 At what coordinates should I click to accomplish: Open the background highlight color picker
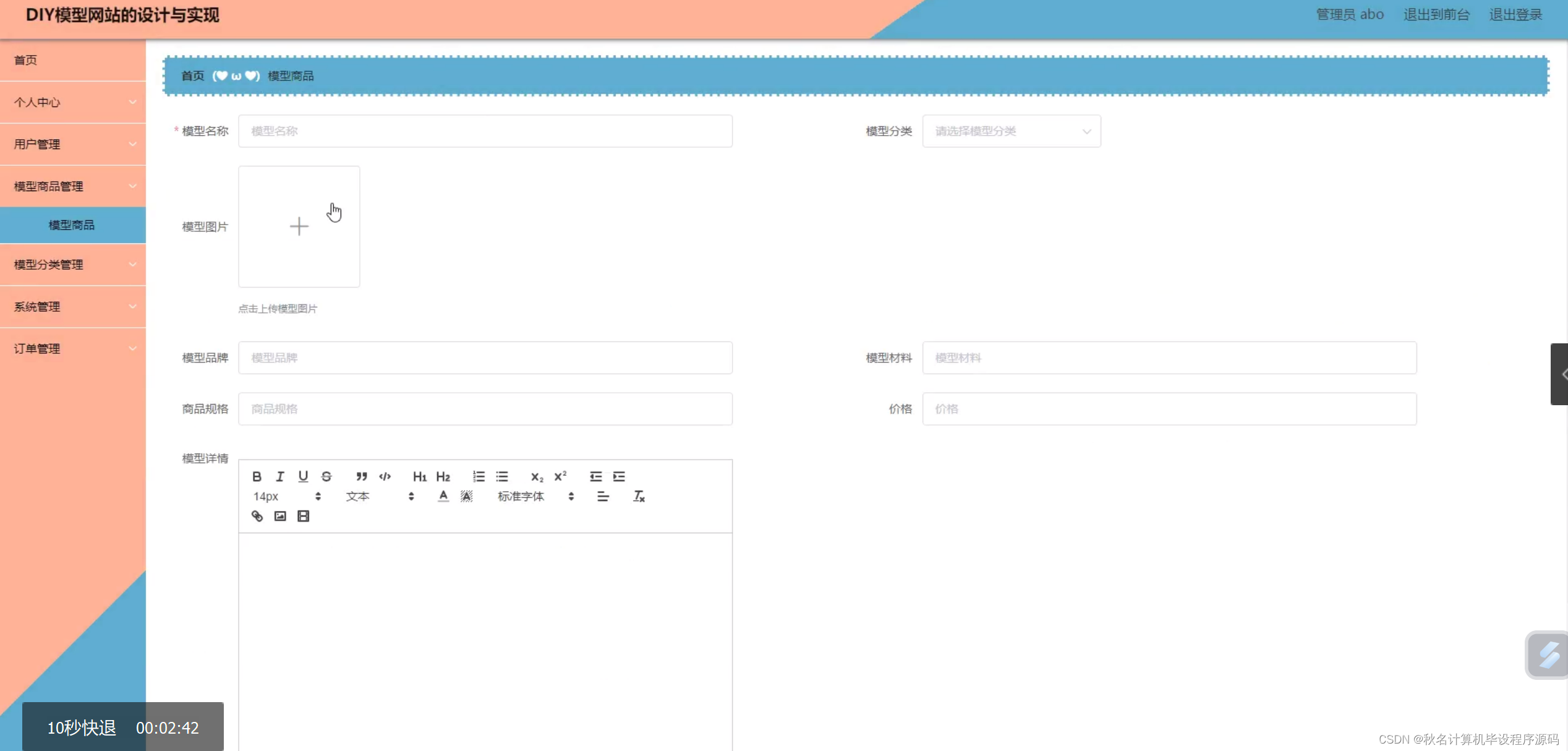(467, 496)
